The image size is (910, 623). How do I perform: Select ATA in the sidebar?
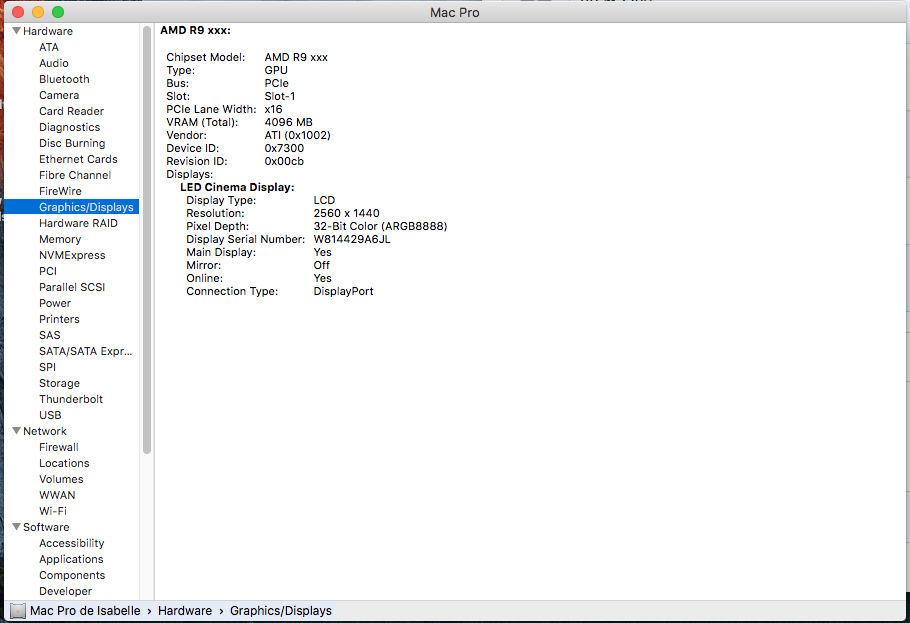[49, 47]
